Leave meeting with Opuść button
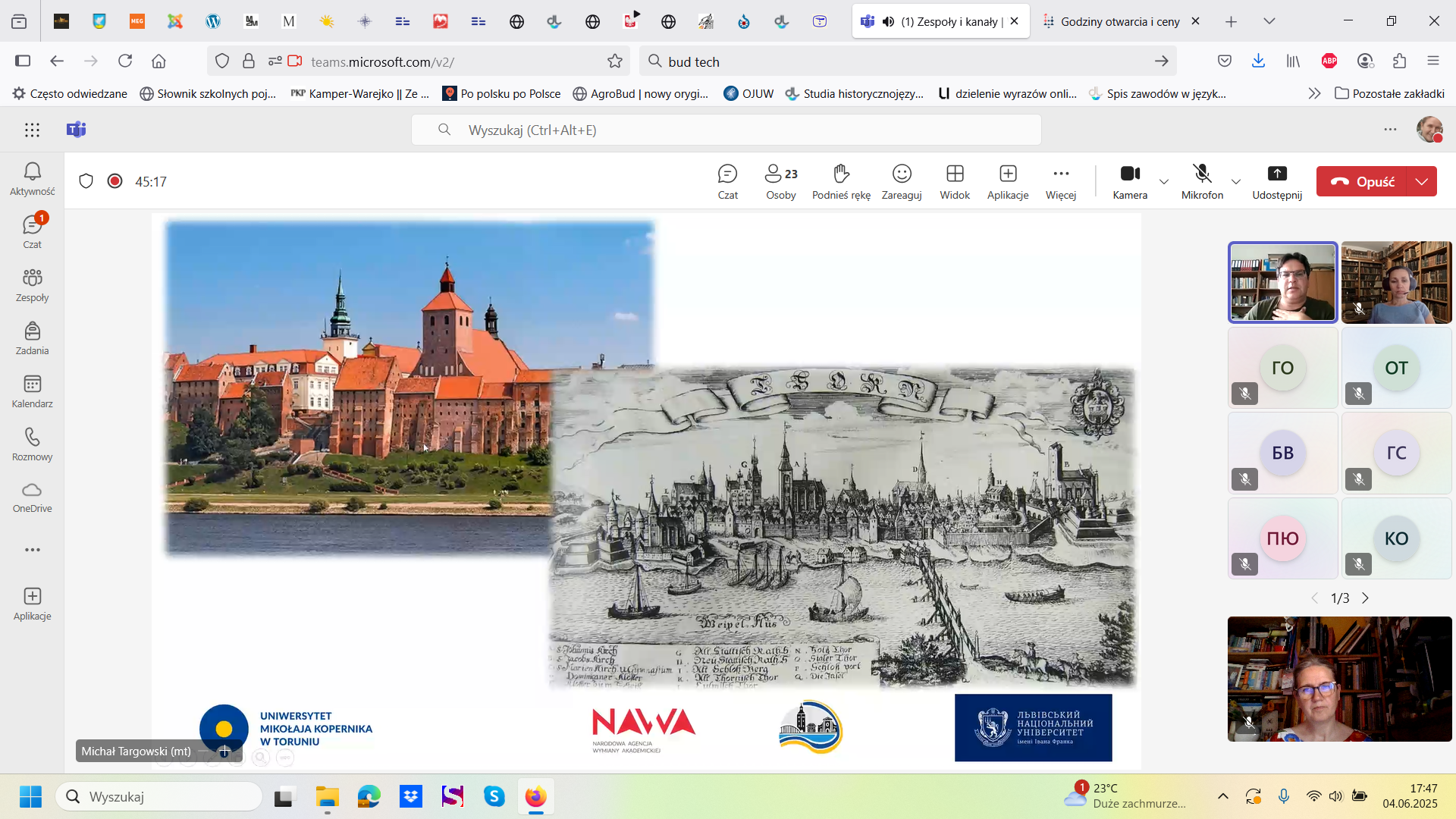The image size is (1456, 819). [1363, 182]
